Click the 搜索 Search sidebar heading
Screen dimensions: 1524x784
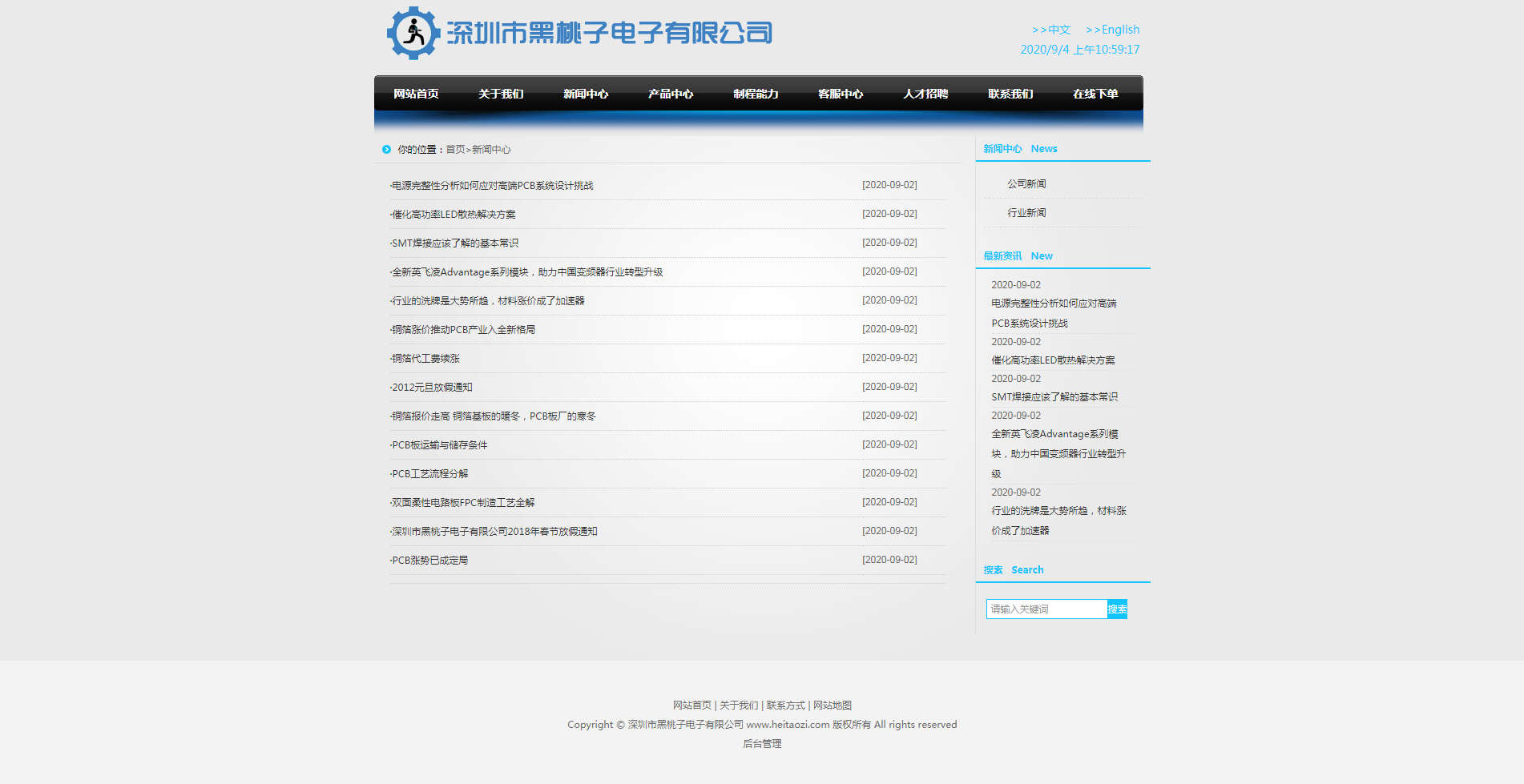click(1014, 570)
